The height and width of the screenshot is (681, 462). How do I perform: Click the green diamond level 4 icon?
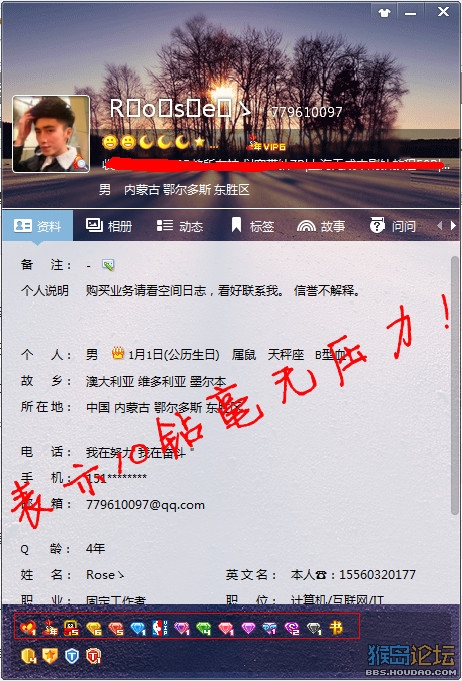point(203,628)
